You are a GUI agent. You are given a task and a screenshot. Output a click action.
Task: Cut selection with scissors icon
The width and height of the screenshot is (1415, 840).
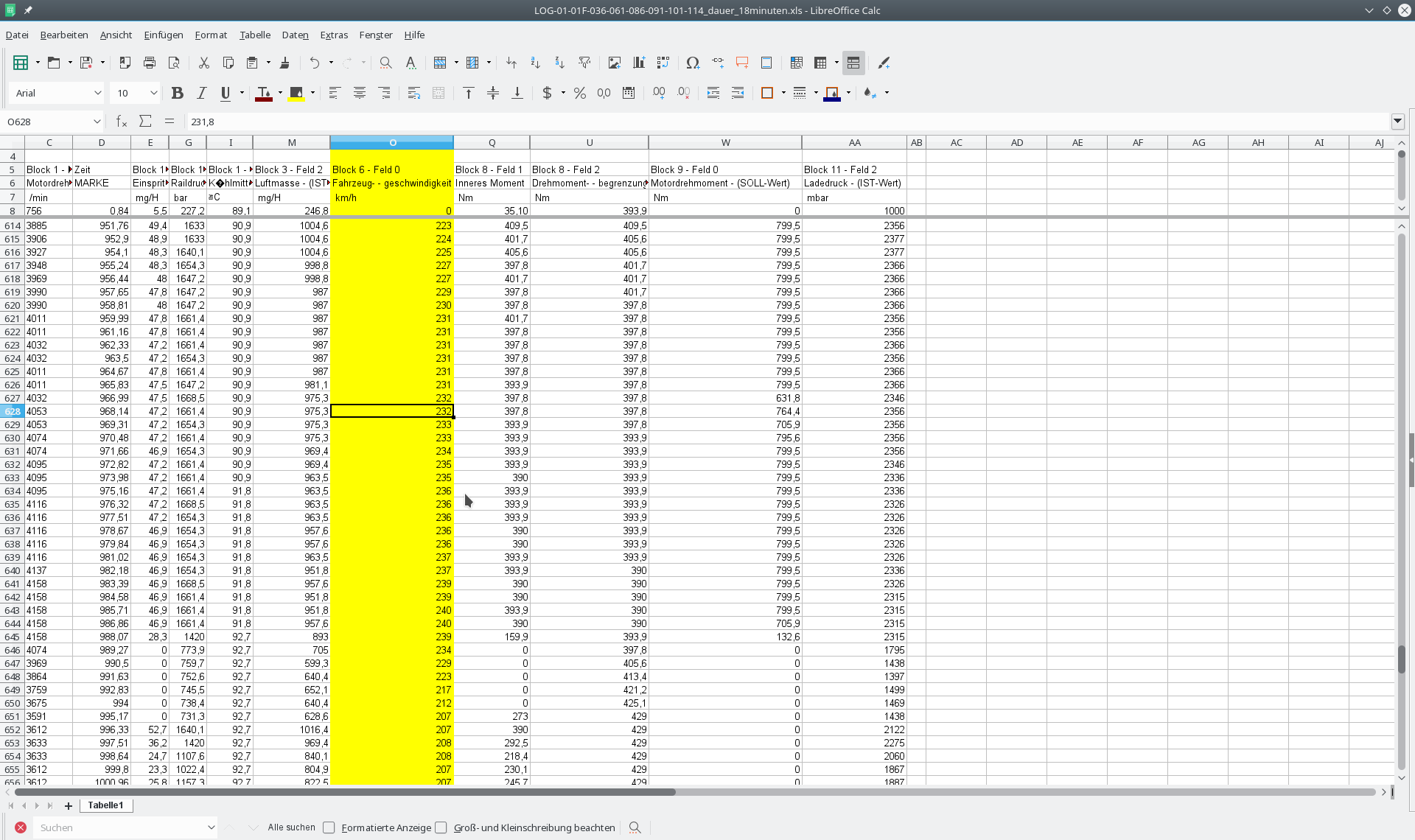[204, 63]
